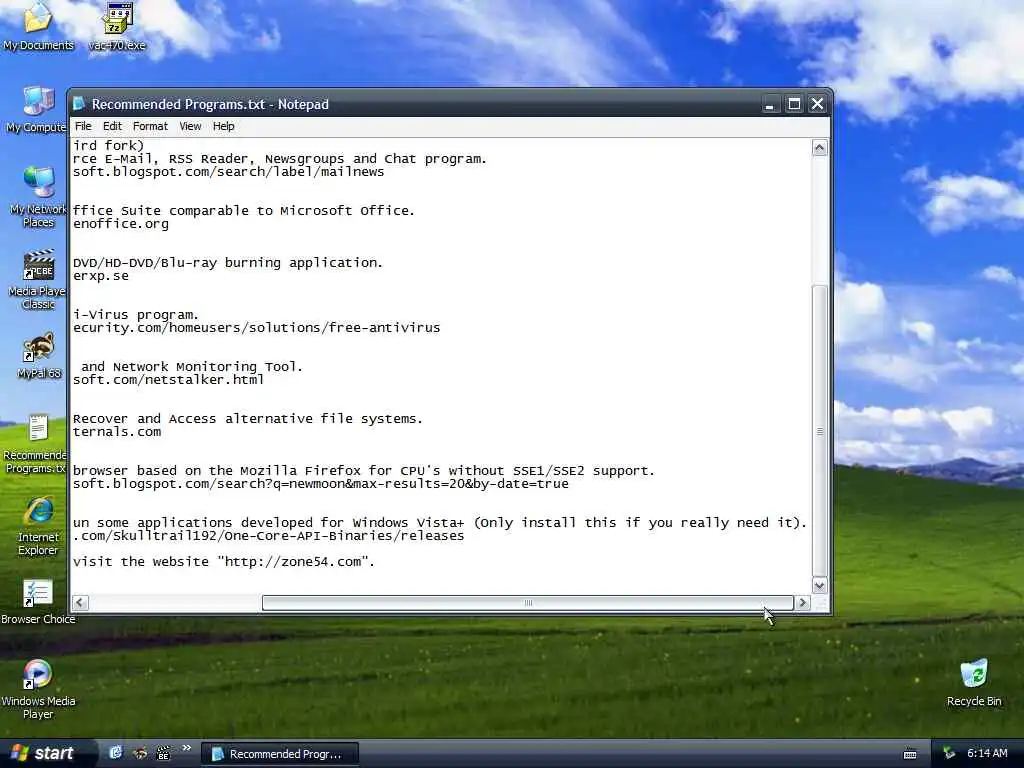
Task: Launch Internet Explorer from the Quick Launch bar
Action: coord(116,753)
